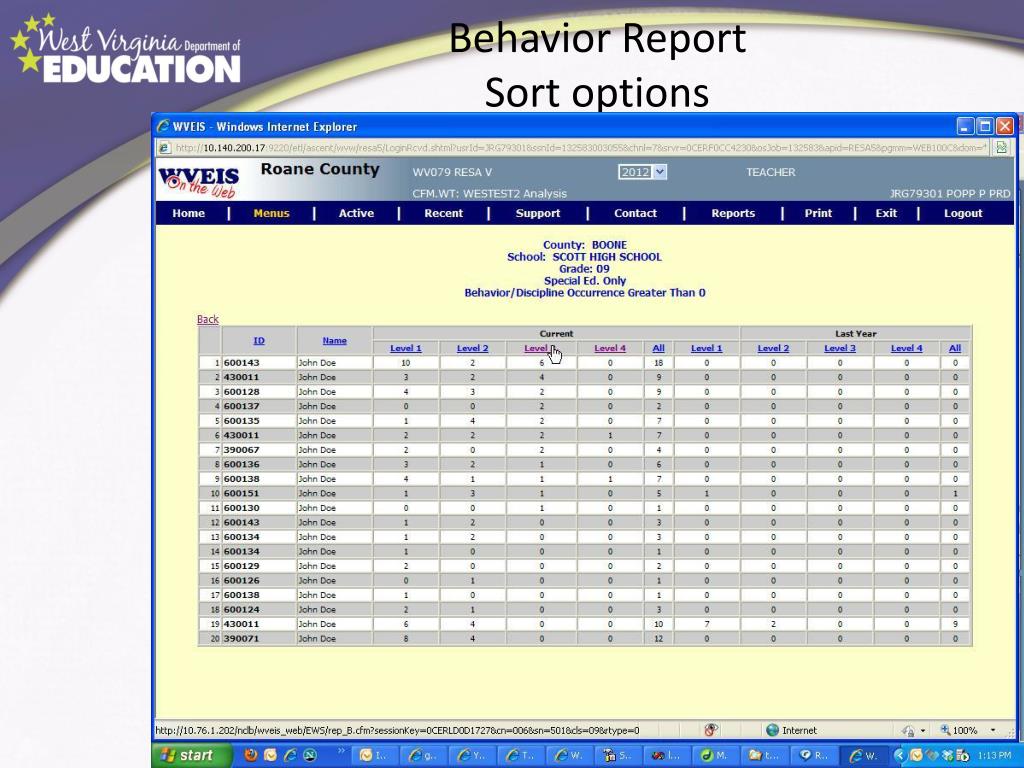The height and width of the screenshot is (768, 1024).
Task: Click the Internet zone globe icon
Action: [773, 730]
